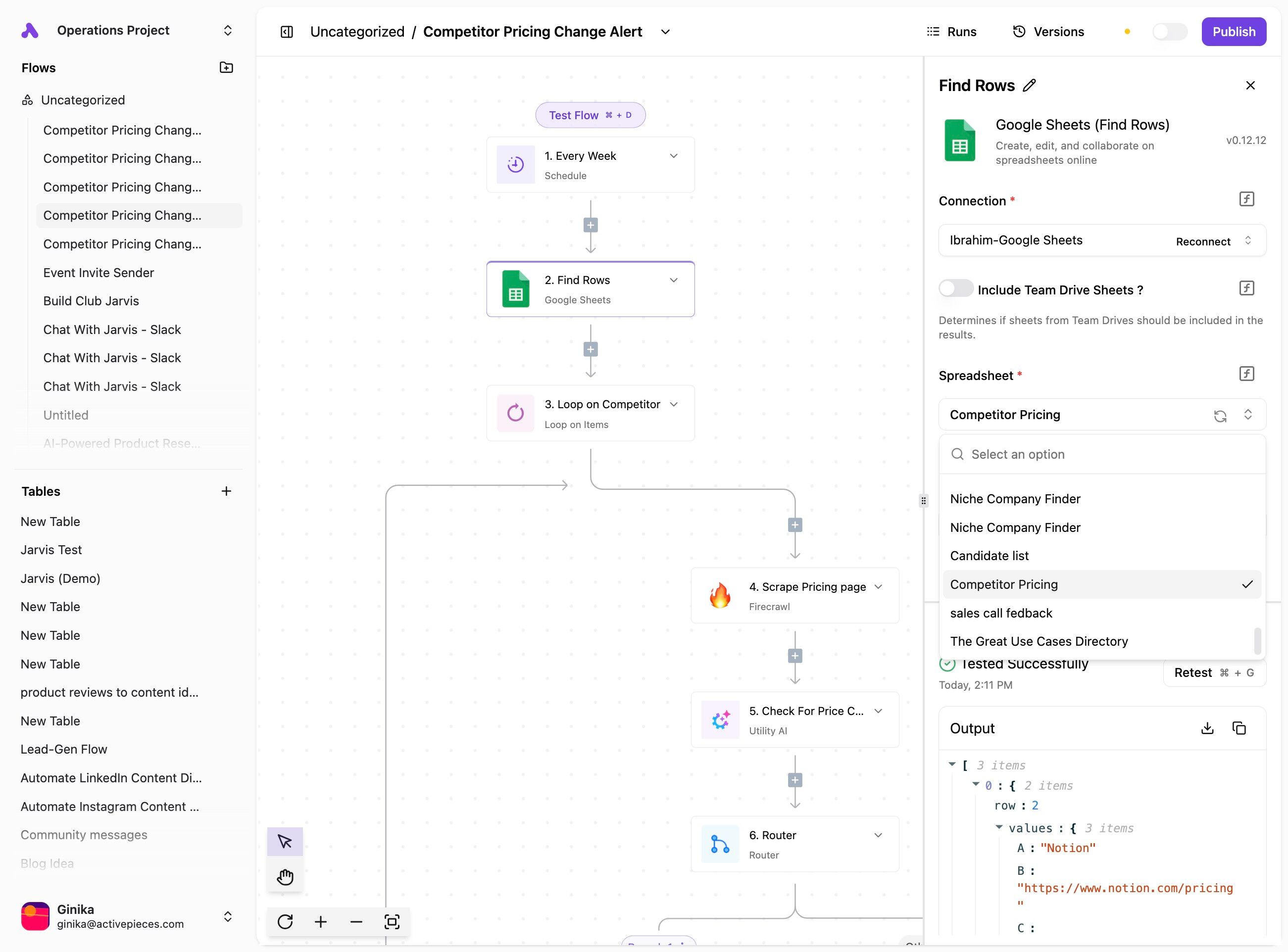The width and height of the screenshot is (1288, 952).
Task: Toggle the flow enable switch beside Publish
Action: coord(1169,32)
